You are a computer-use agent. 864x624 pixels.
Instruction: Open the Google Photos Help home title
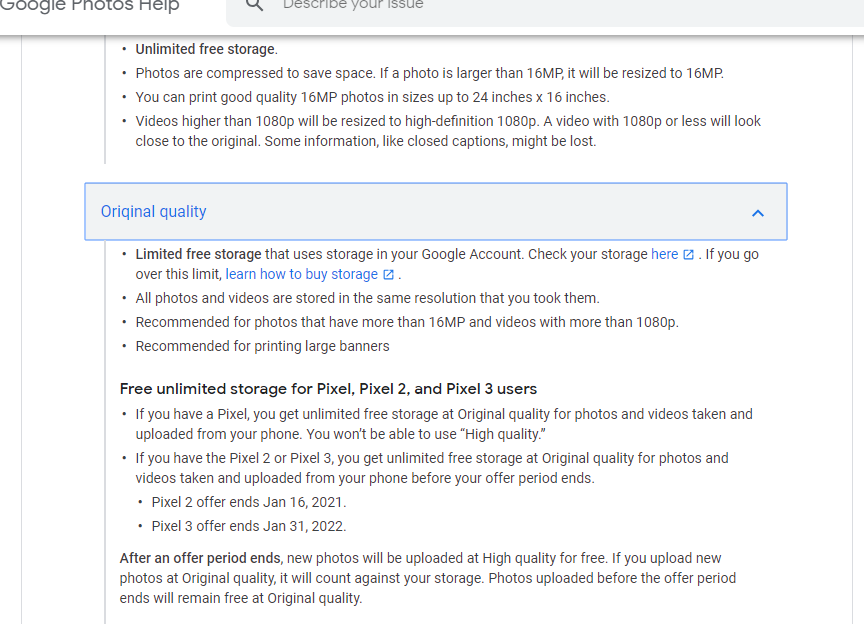[89, 6]
